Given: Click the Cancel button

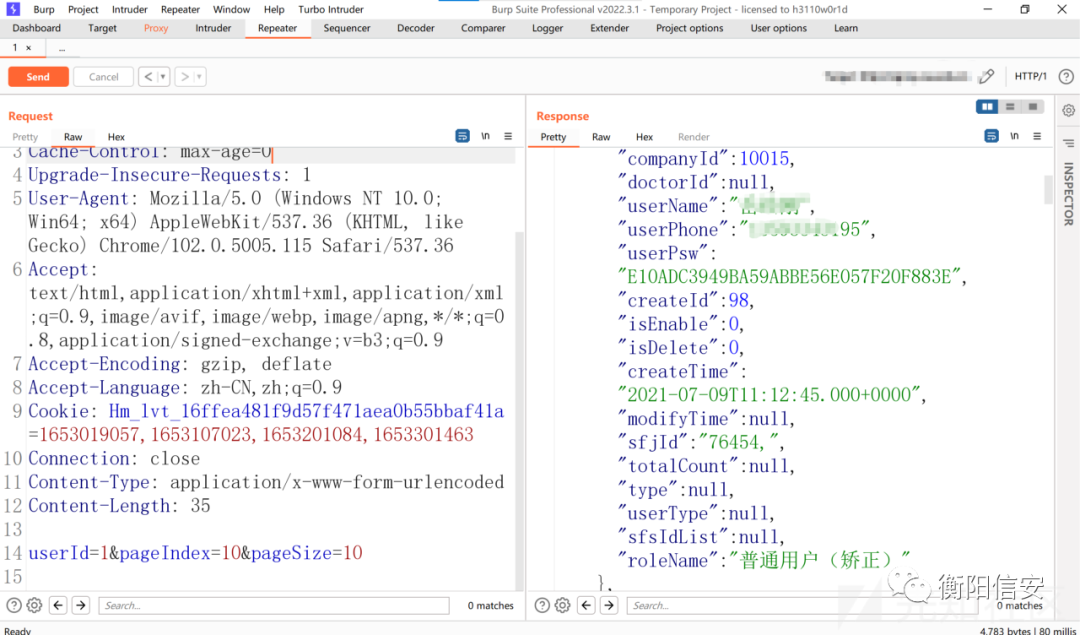Looking at the screenshot, I should pos(103,76).
